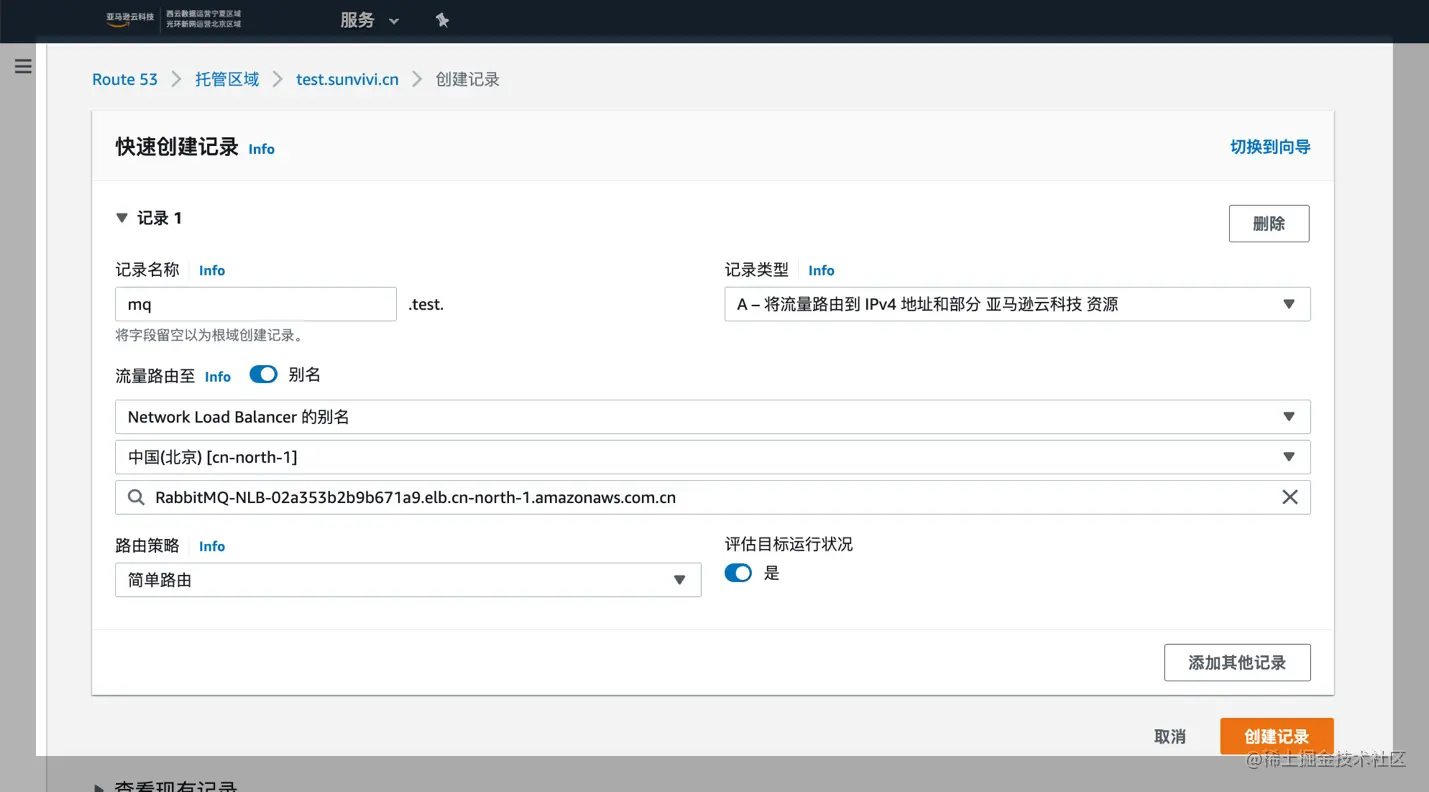Image resolution: width=1429 pixels, height=792 pixels.
Task: Click the pin icon in the top bar
Action: [442, 20]
